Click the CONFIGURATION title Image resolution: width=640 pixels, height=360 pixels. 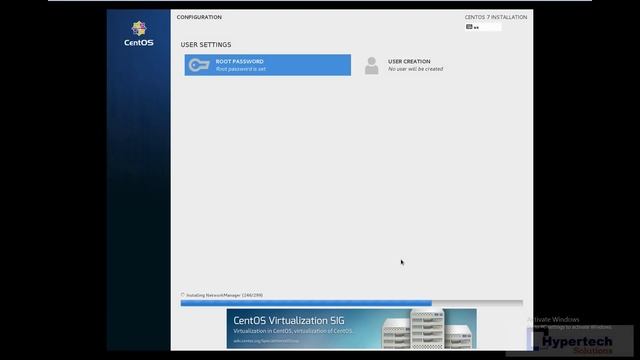point(199,17)
